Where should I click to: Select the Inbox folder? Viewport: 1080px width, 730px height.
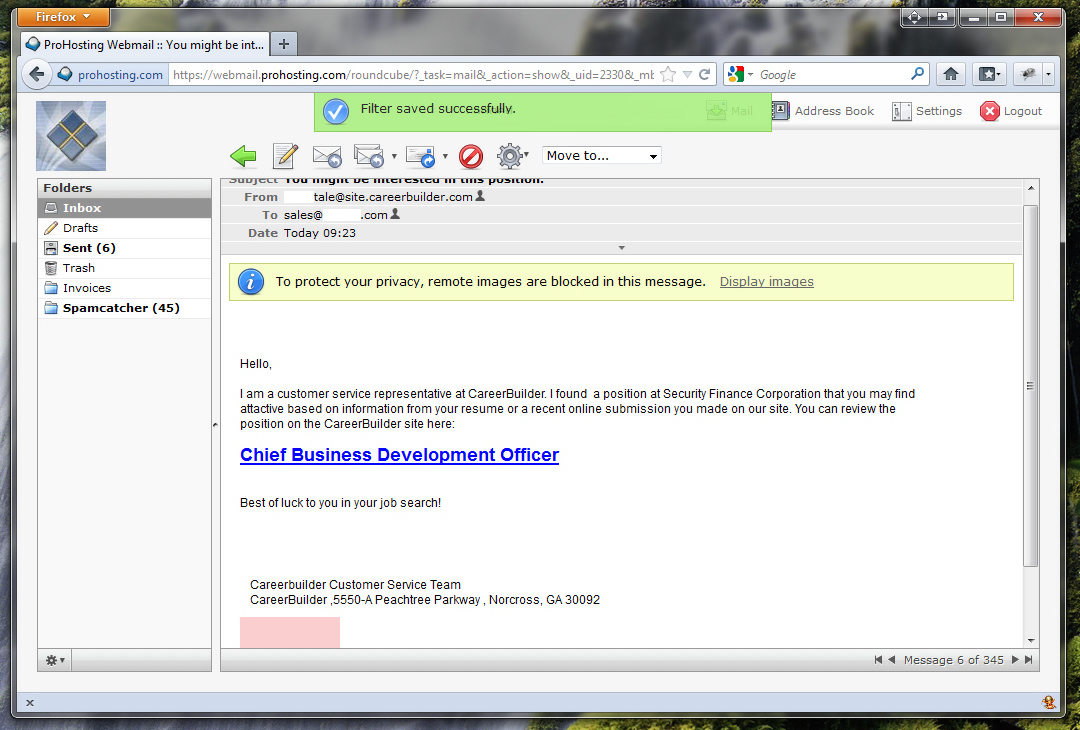click(x=125, y=208)
